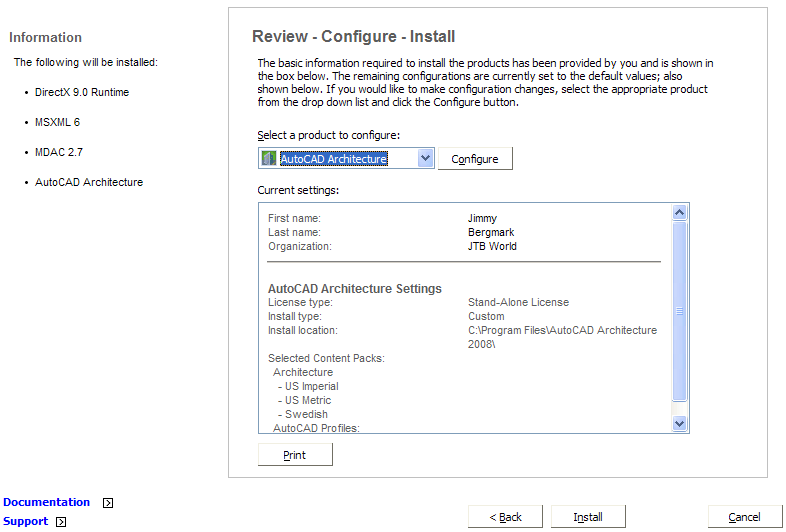Click the scroll down arrow in Current settings

click(x=679, y=424)
